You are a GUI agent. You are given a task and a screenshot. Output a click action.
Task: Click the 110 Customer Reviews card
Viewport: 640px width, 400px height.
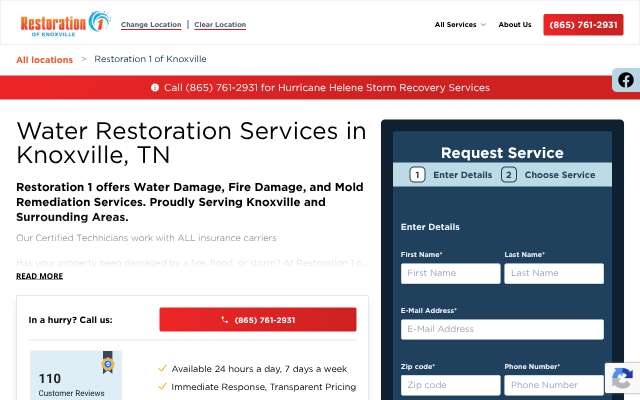pos(76,375)
